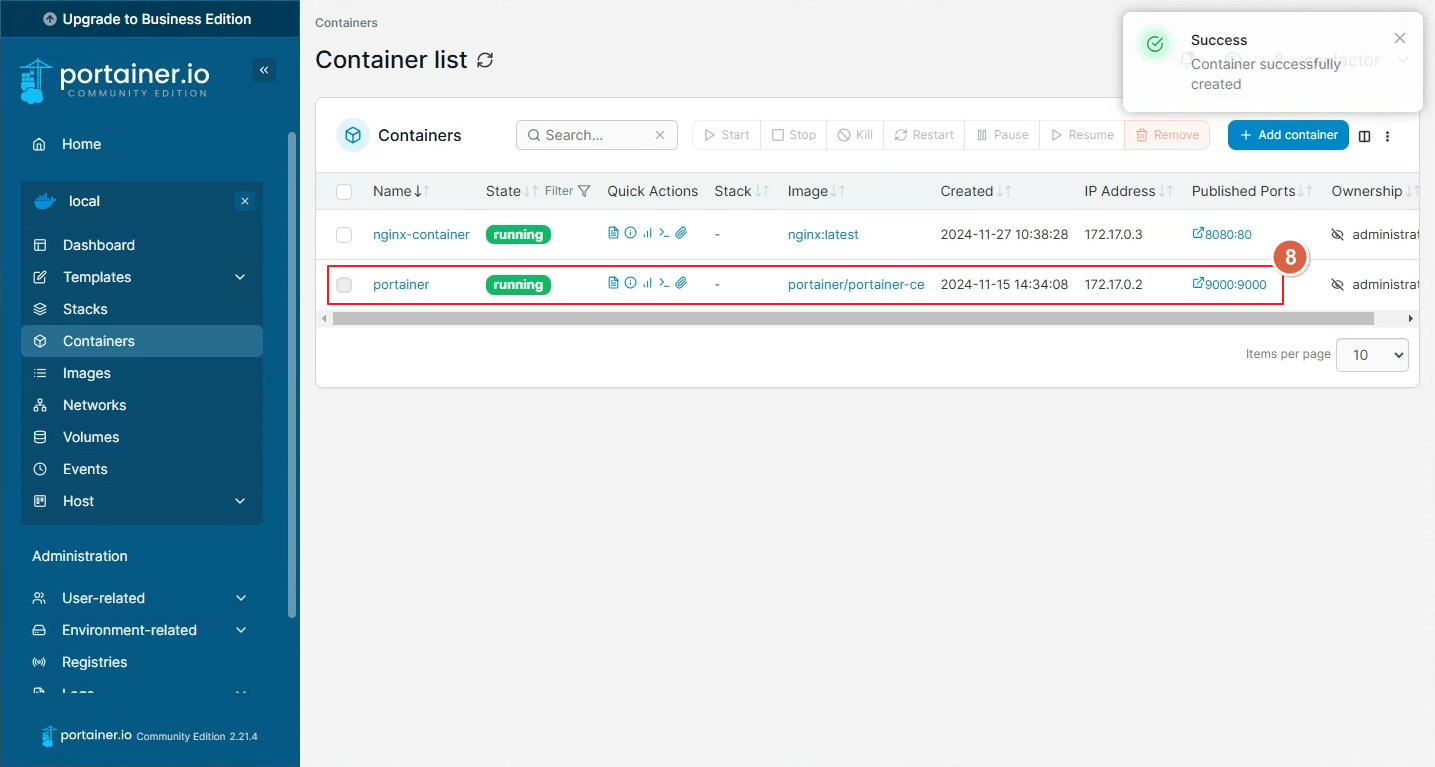Open exec console for nginx-container
Image resolution: width=1435 pixels, height=767 pixels.
[x=664, y=233]
